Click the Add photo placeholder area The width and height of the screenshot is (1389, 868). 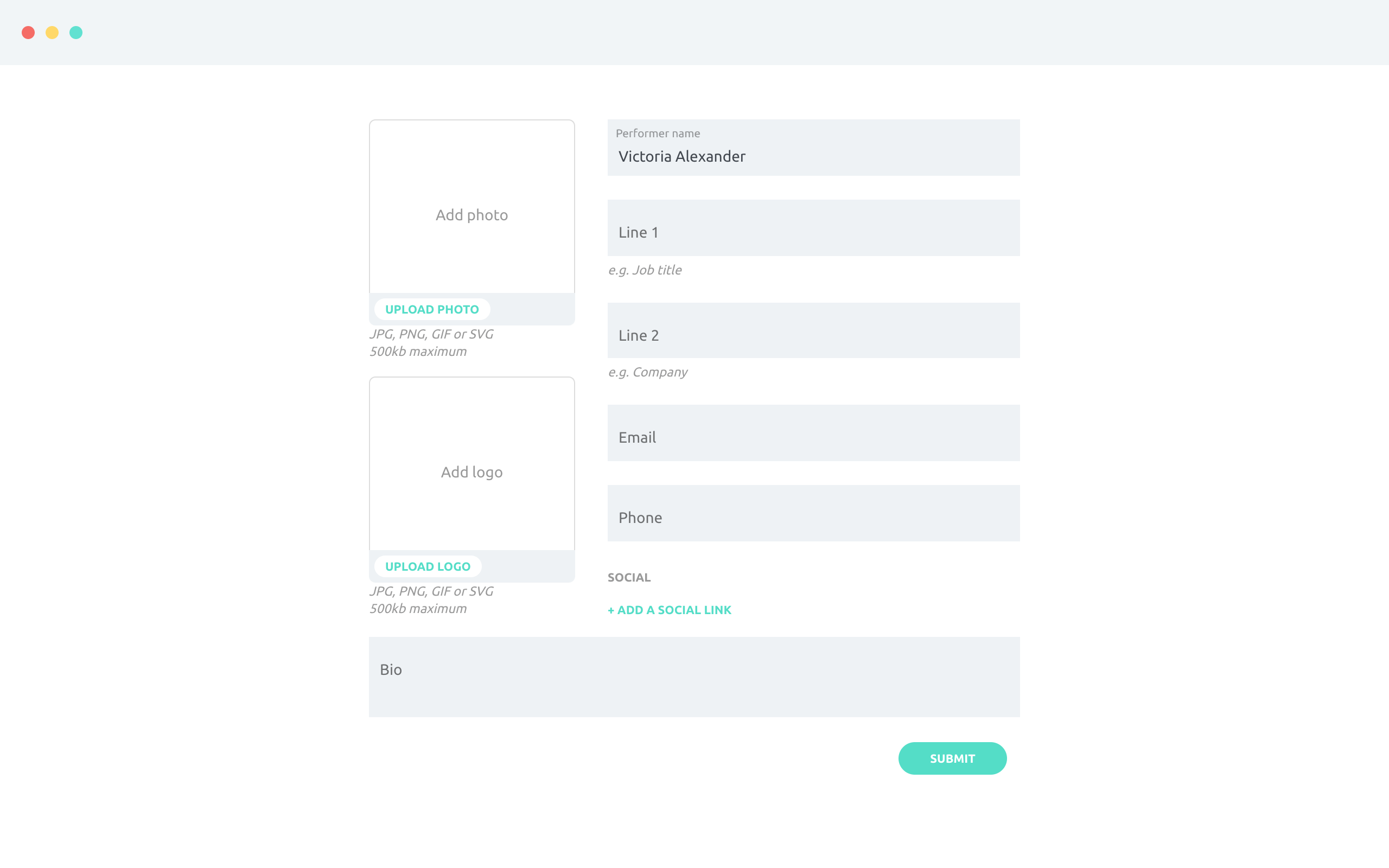pyautogui.click(x=472, y=207)
